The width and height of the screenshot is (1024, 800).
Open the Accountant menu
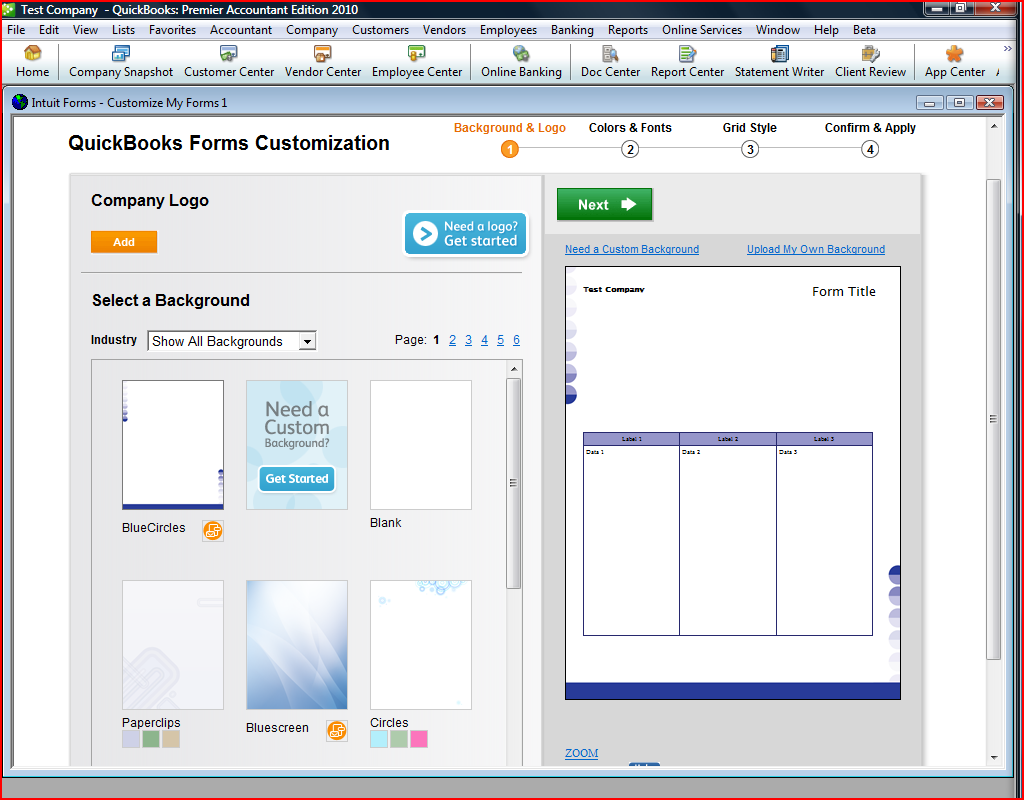241,30
